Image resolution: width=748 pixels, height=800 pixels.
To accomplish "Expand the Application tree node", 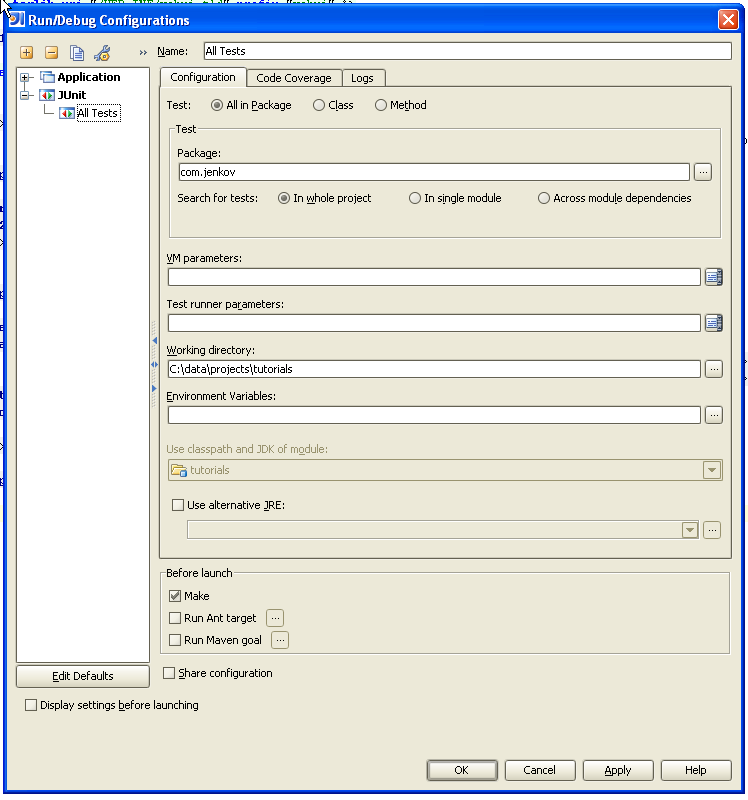I will pos(26,78).
